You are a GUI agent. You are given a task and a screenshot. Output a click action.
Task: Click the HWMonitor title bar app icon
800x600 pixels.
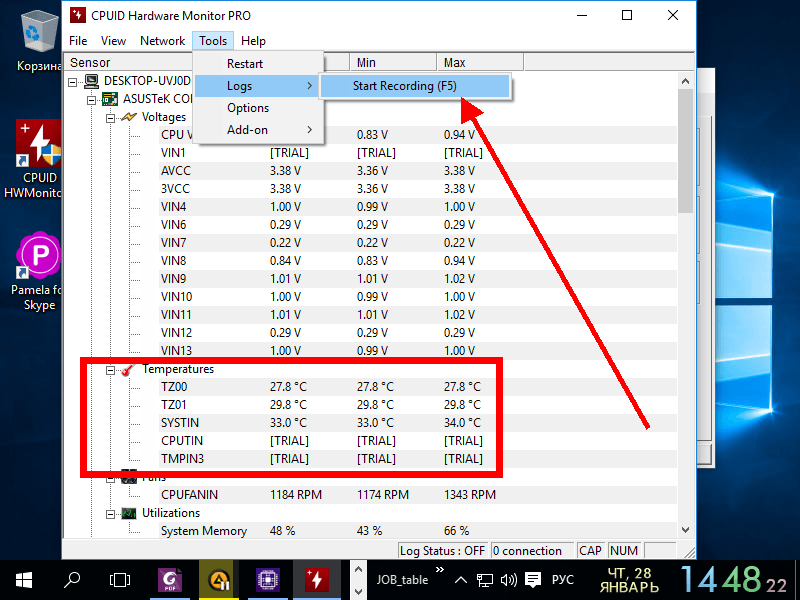click(78, 15)
